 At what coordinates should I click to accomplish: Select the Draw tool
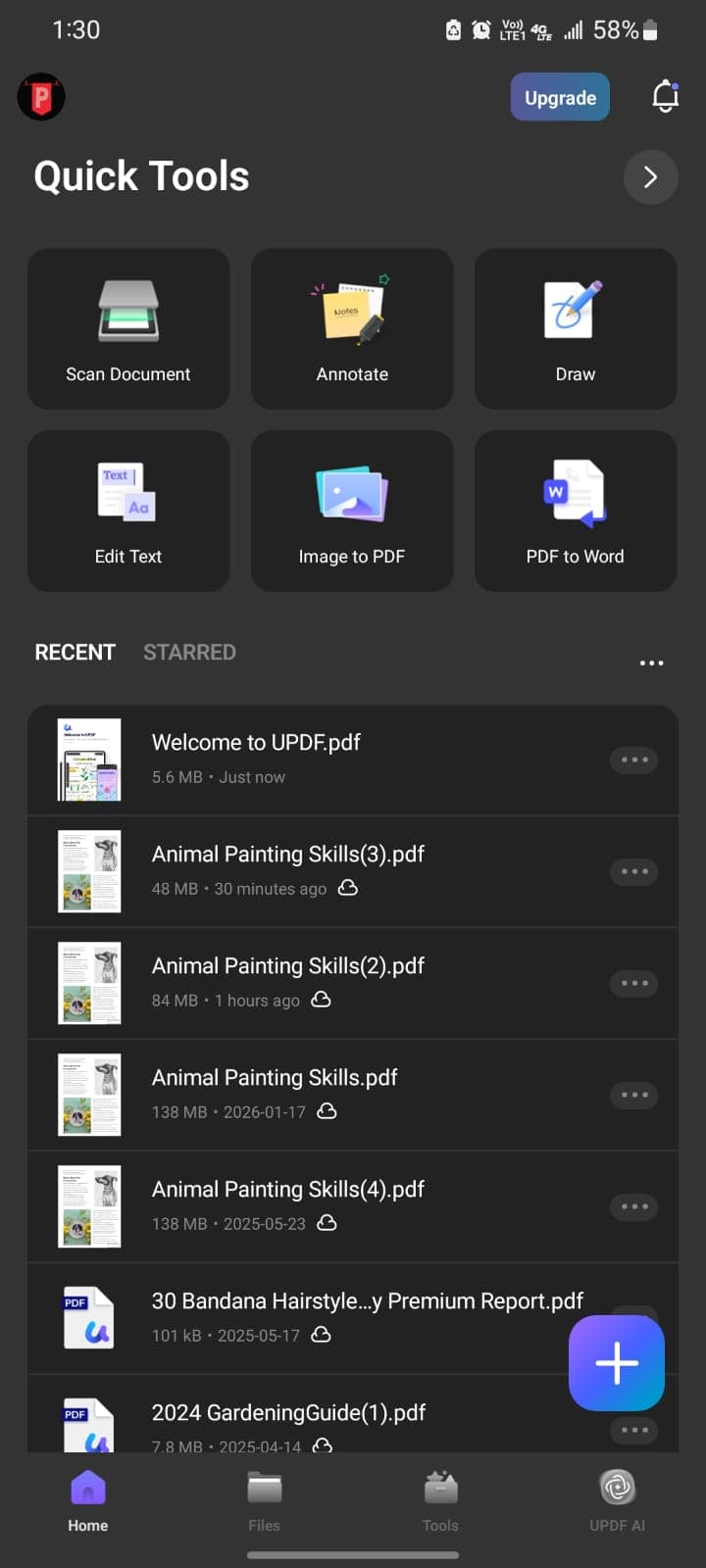point(576,328)
